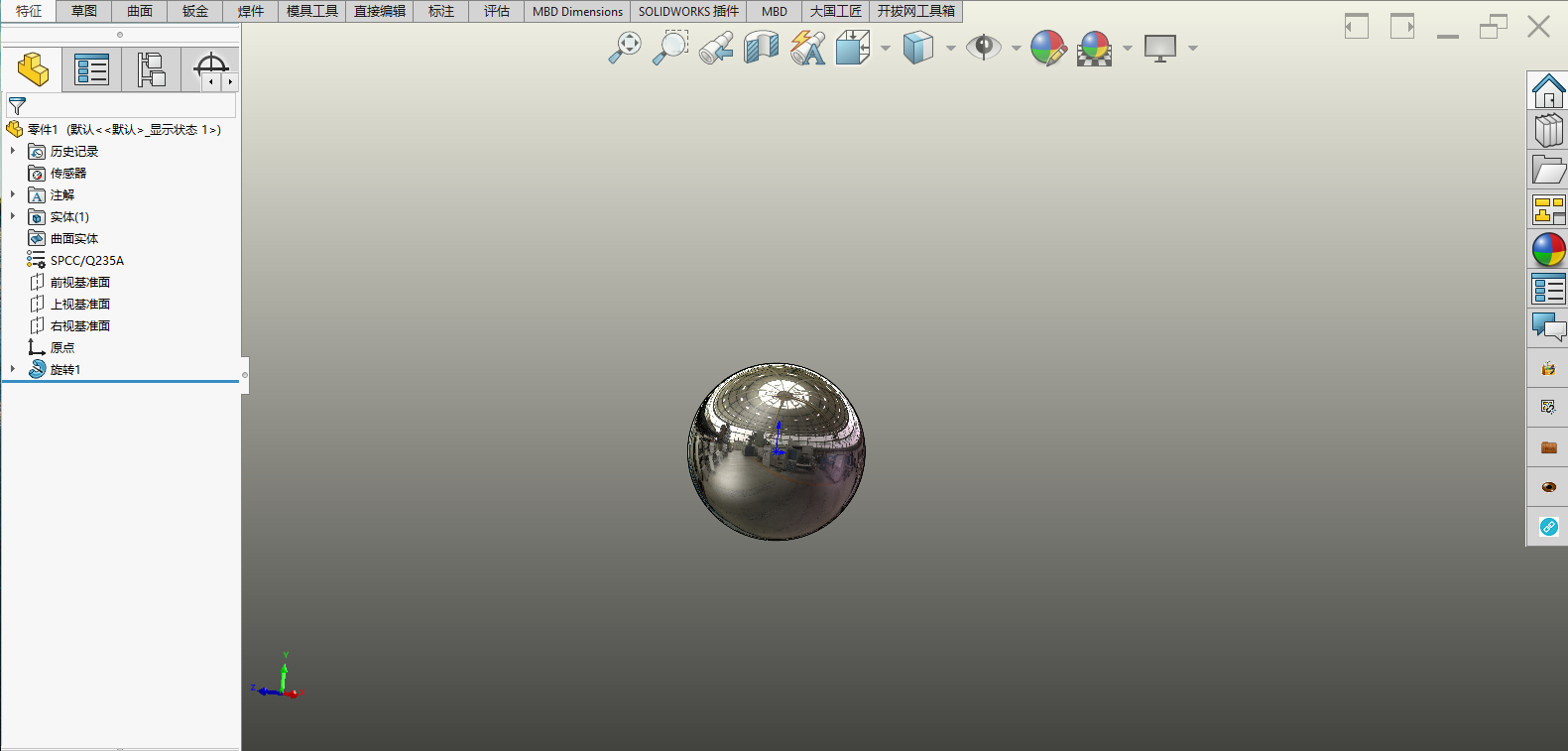This screenshot has width=1568, height=751.
Task: Select 零件1 root item in tree
Action: [x=113, y=129]
